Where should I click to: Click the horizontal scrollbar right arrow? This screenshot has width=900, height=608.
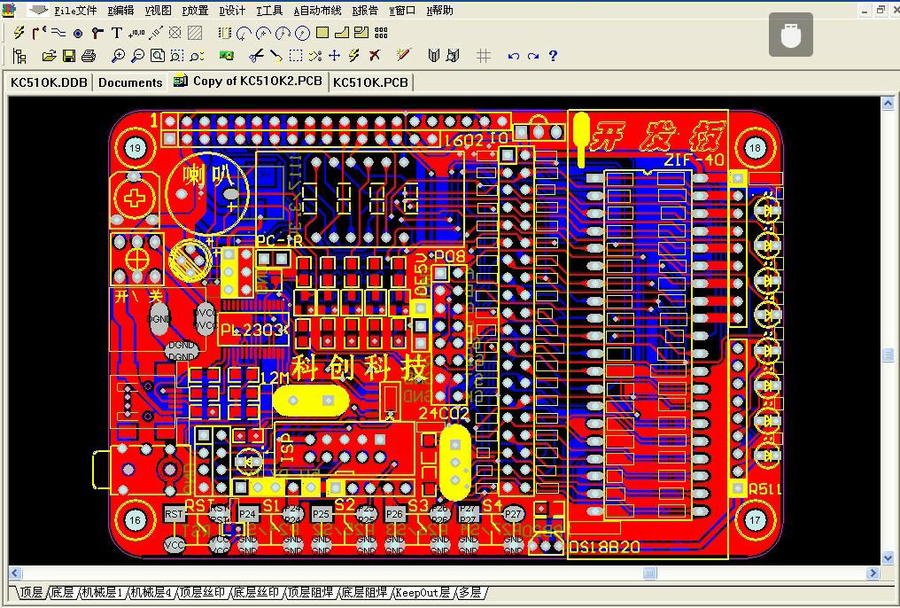(x=873, y=573)
